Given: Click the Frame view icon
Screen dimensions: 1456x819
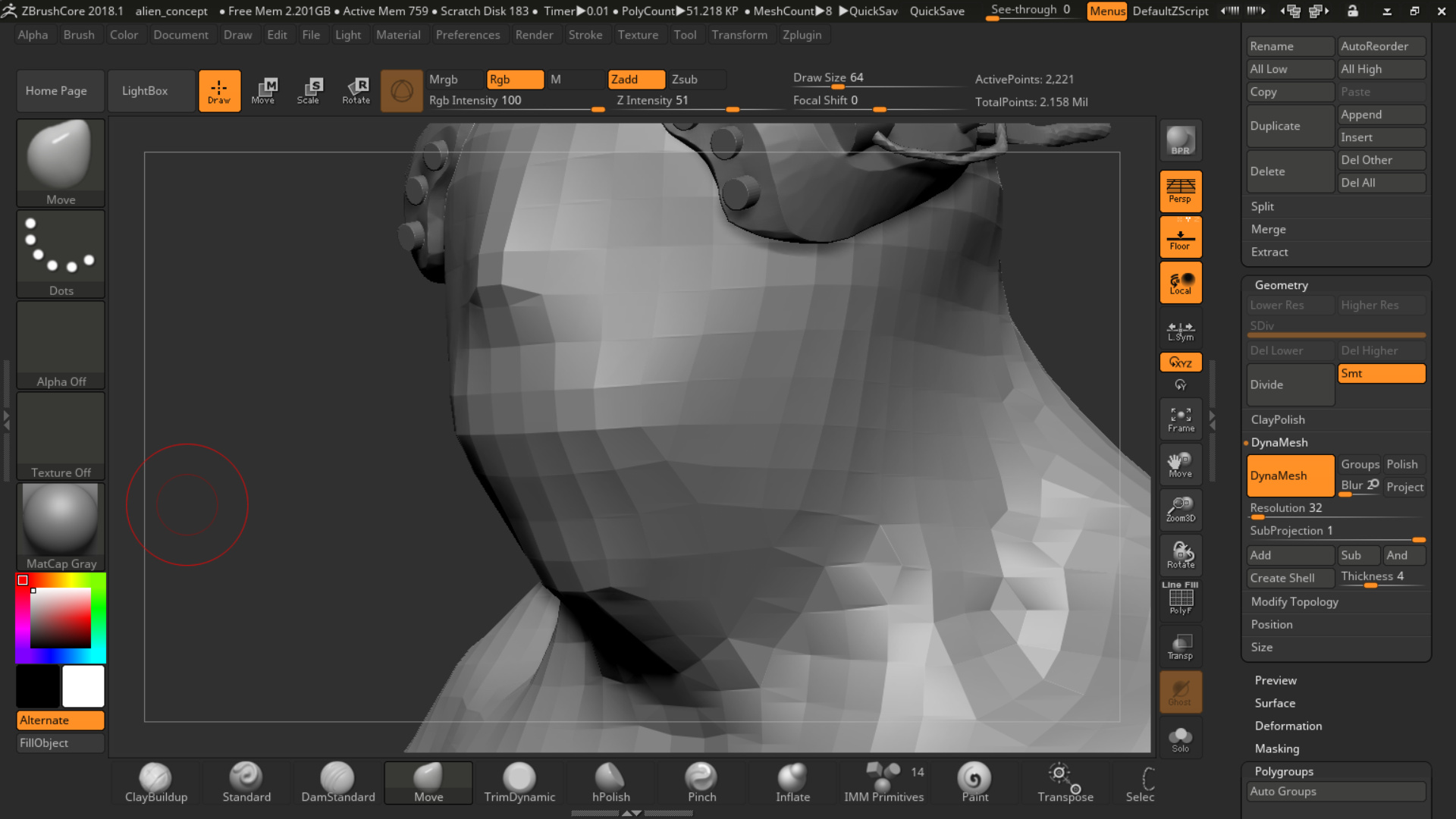Looking at the screenshot, I should point(1181,419).
